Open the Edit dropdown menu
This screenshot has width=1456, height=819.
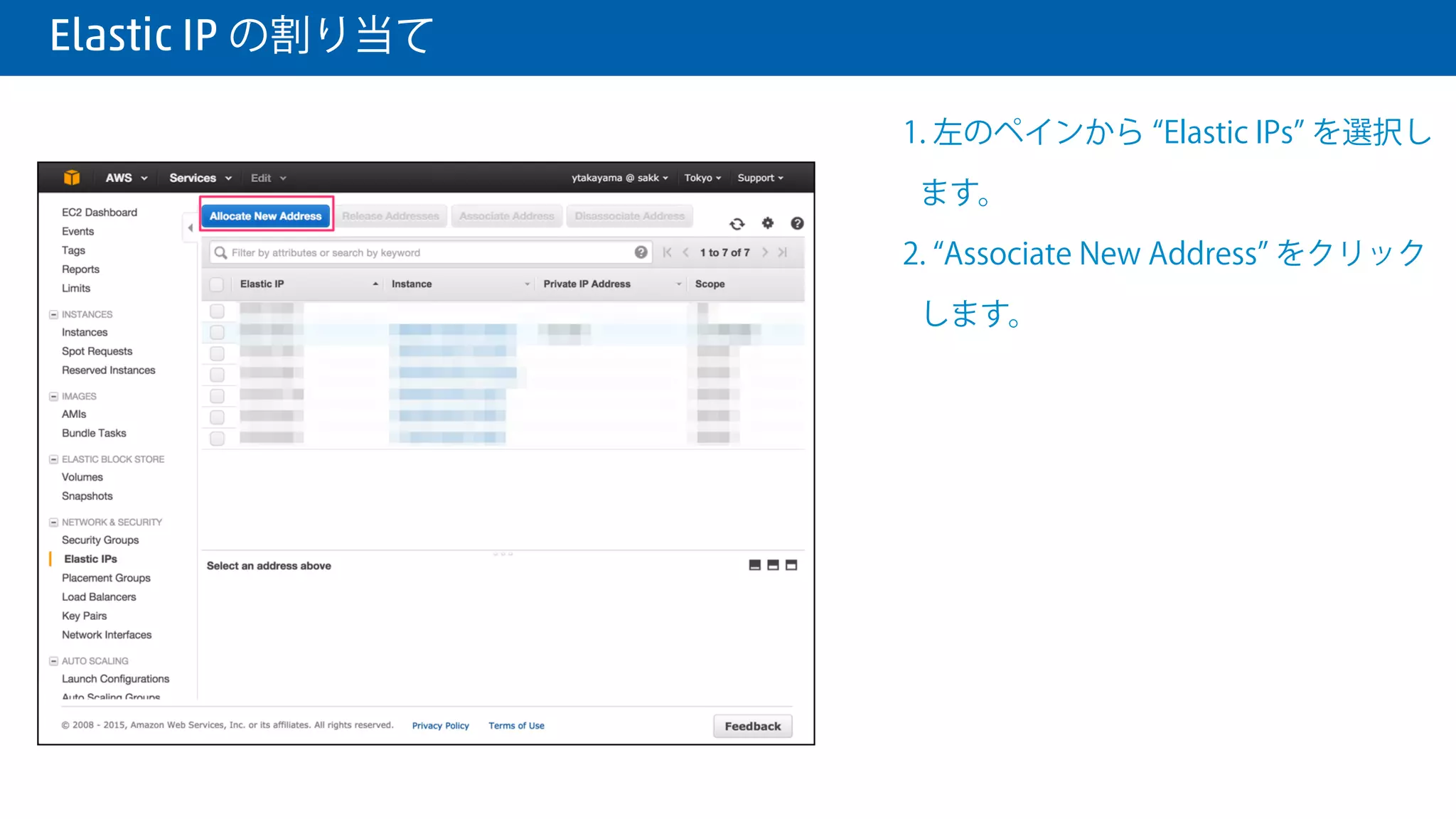point(268,178)
